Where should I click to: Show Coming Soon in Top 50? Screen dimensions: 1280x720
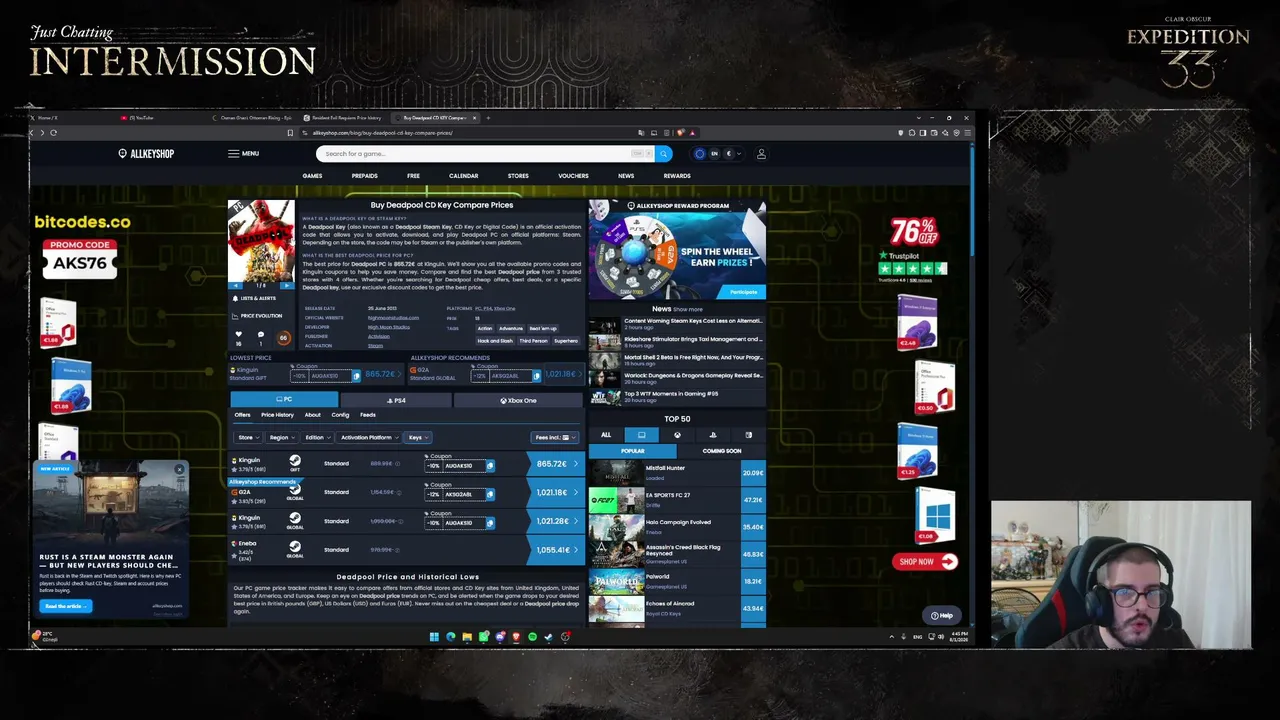pos(721,451)
